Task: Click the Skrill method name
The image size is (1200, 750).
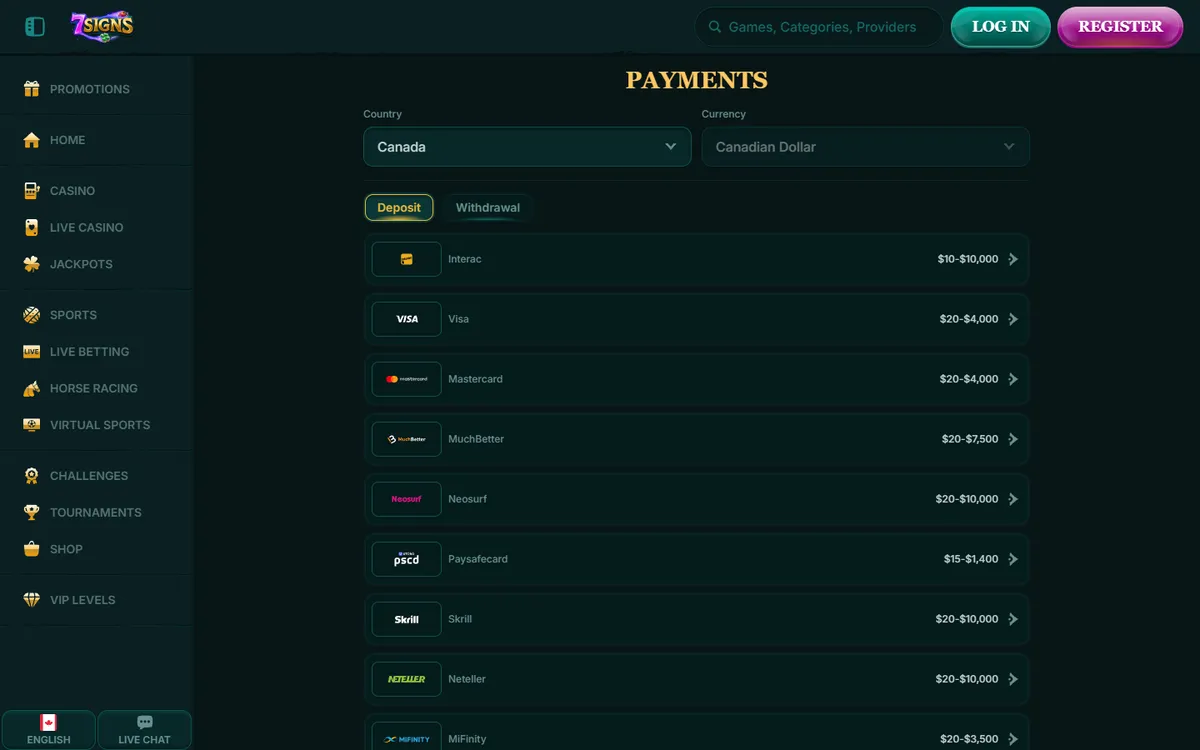Action: pos(460,619)
